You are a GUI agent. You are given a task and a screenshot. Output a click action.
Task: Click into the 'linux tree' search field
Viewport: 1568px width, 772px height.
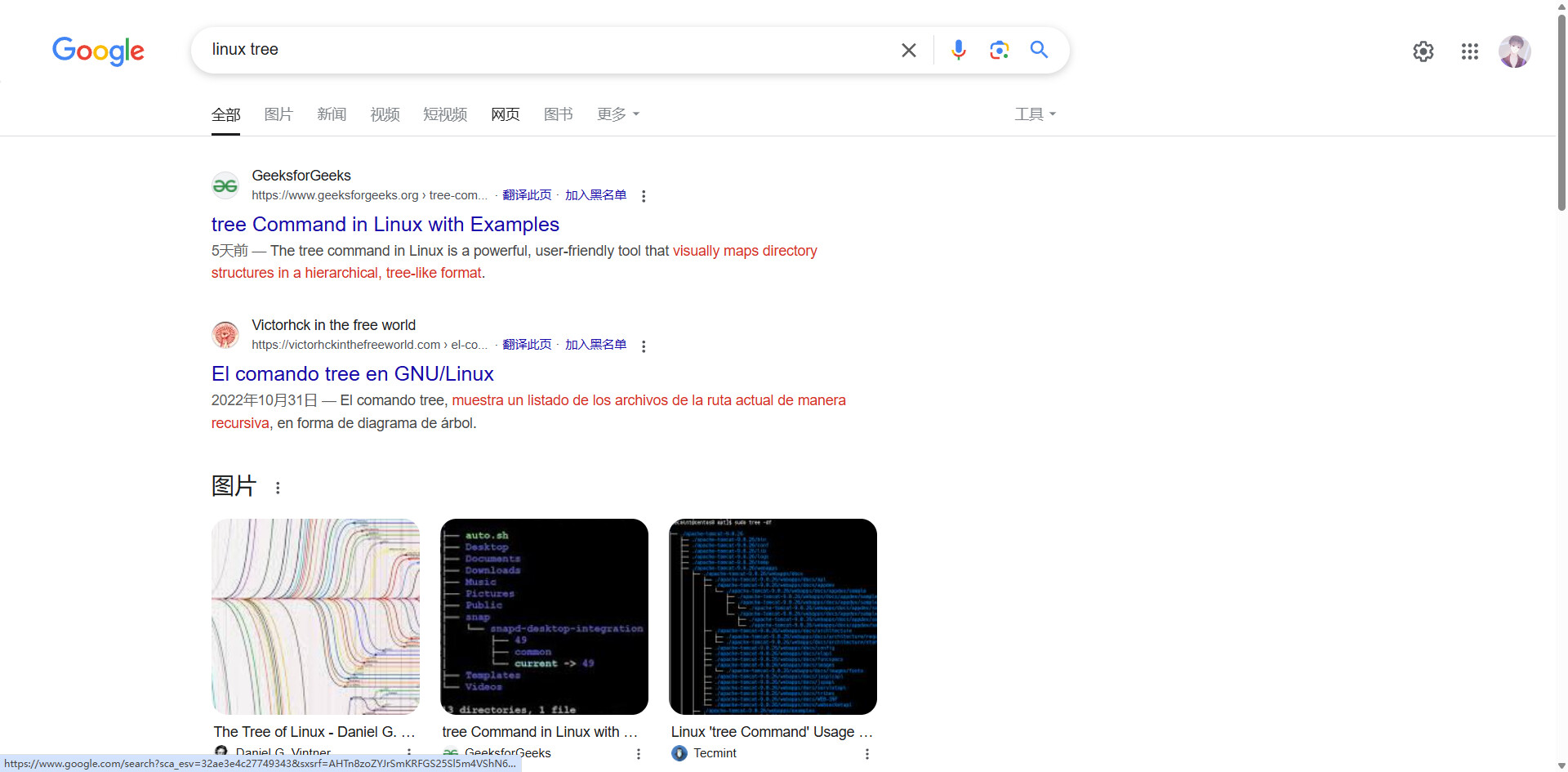tap(547, 50)
